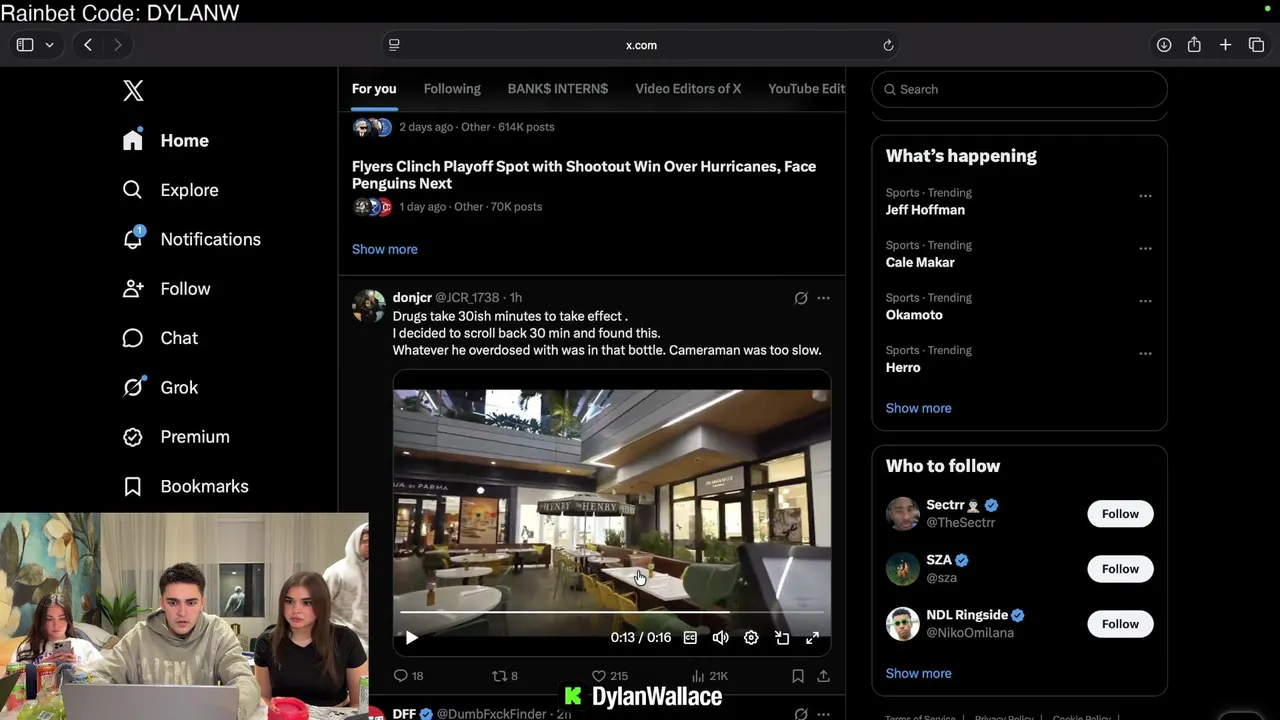Play the video in donjcr's post
The height and width of the screenshot is (720, 1280).
pyautogui.click(x=411, y=638)
